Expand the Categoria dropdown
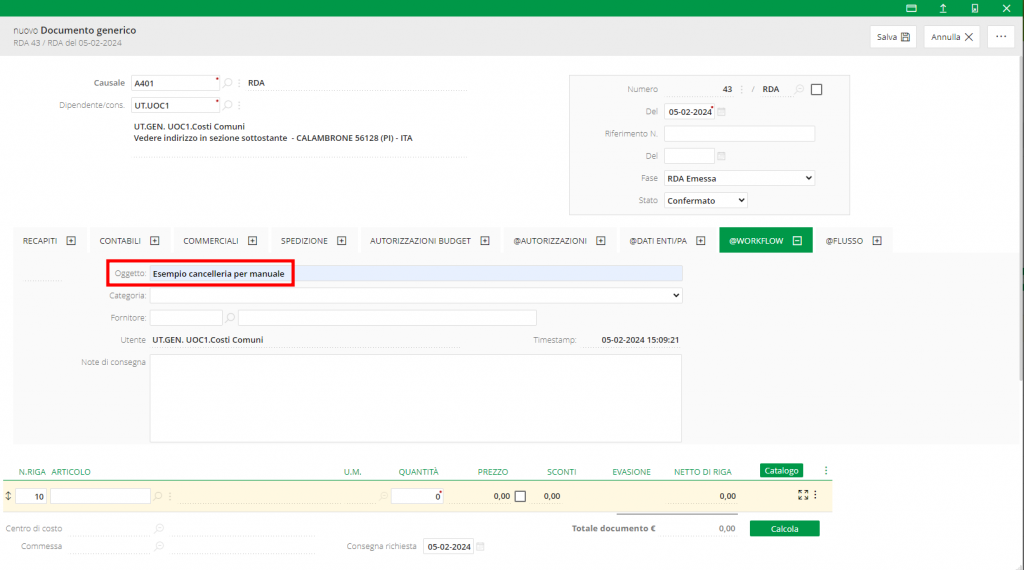The height and width of the screenshot is (570, 1024). pos(415,296)
